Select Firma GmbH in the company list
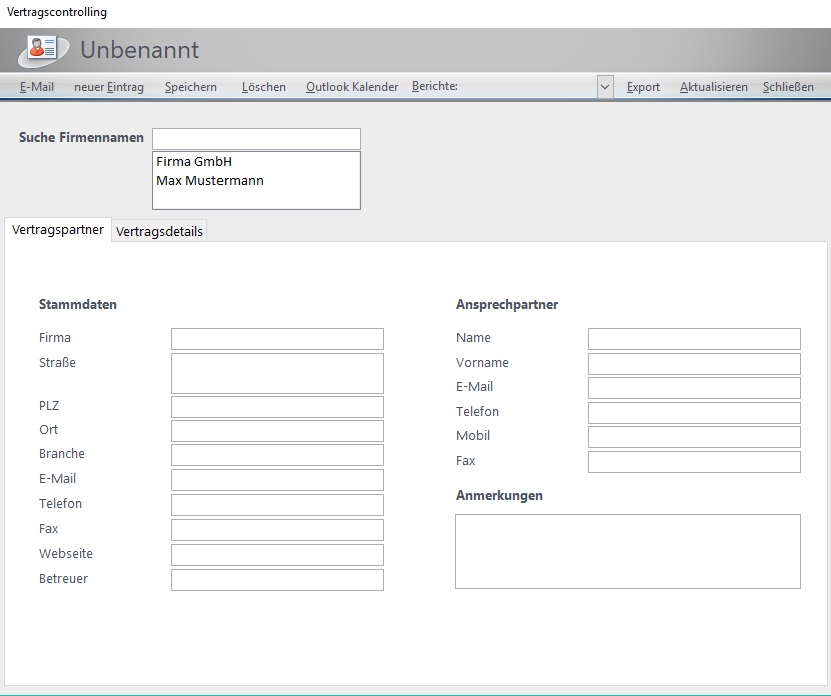Screen dimensions: 831x696 [194, 162]
